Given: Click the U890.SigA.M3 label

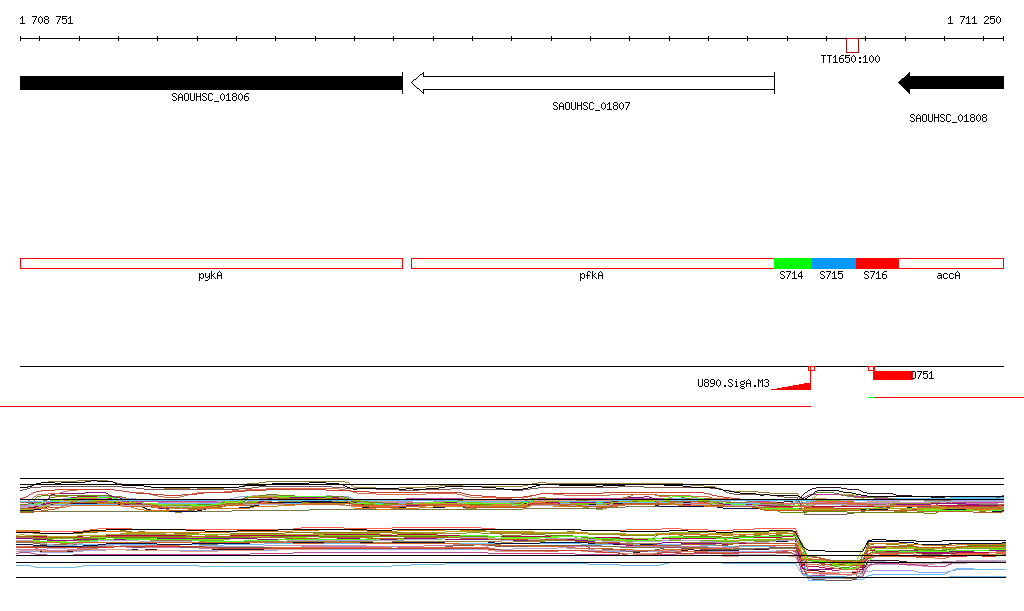Looking at the screenshot, I should (733, 383).
